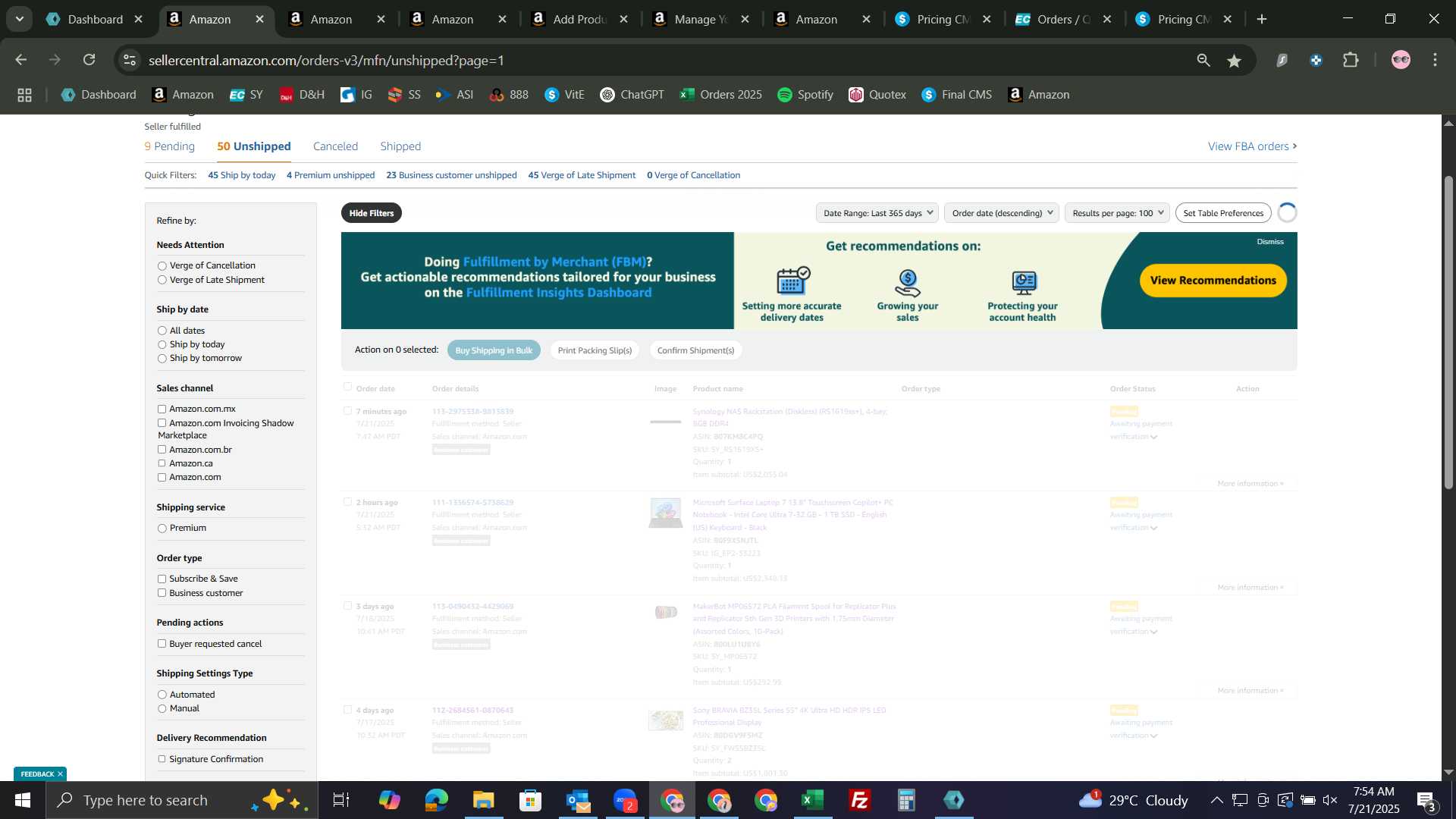
Task: Select the Premium shipping service radio
Action: 162,529
